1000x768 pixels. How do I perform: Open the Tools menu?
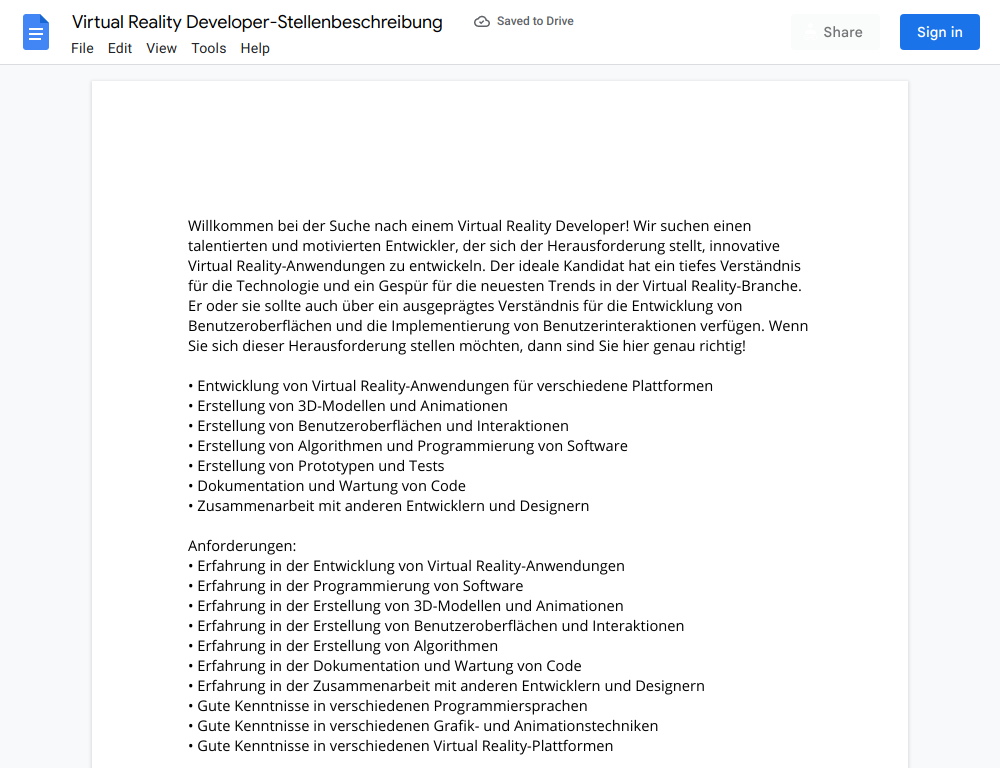[x=209, y=48]
